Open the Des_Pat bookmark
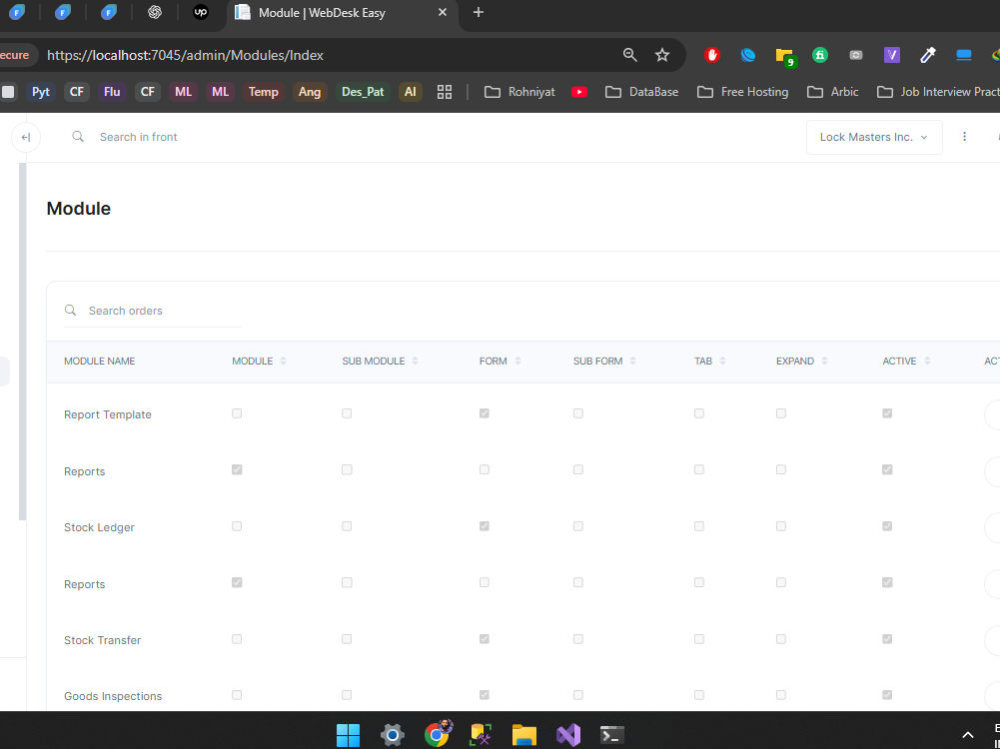This screenshot has height=749, width=1000. tap(363, 92)
